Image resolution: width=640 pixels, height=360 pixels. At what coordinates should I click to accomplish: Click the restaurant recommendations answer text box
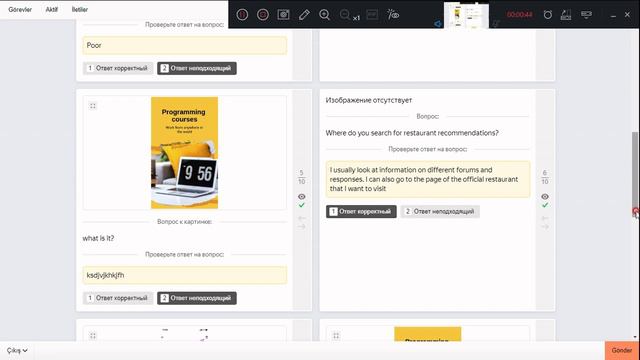[428, 179]
